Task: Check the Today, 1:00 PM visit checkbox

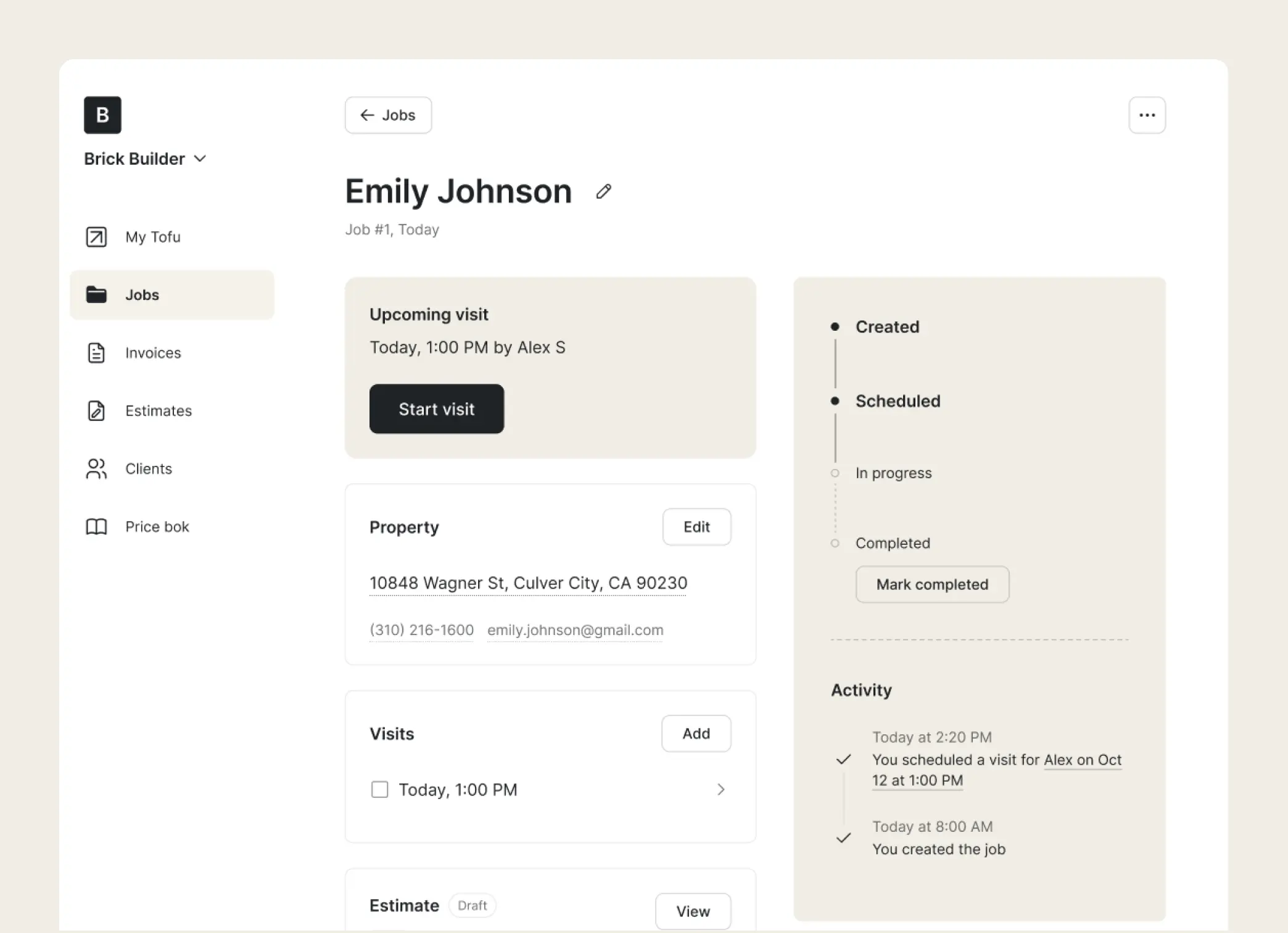Action: pyautogui.click(x=379, y=790)
